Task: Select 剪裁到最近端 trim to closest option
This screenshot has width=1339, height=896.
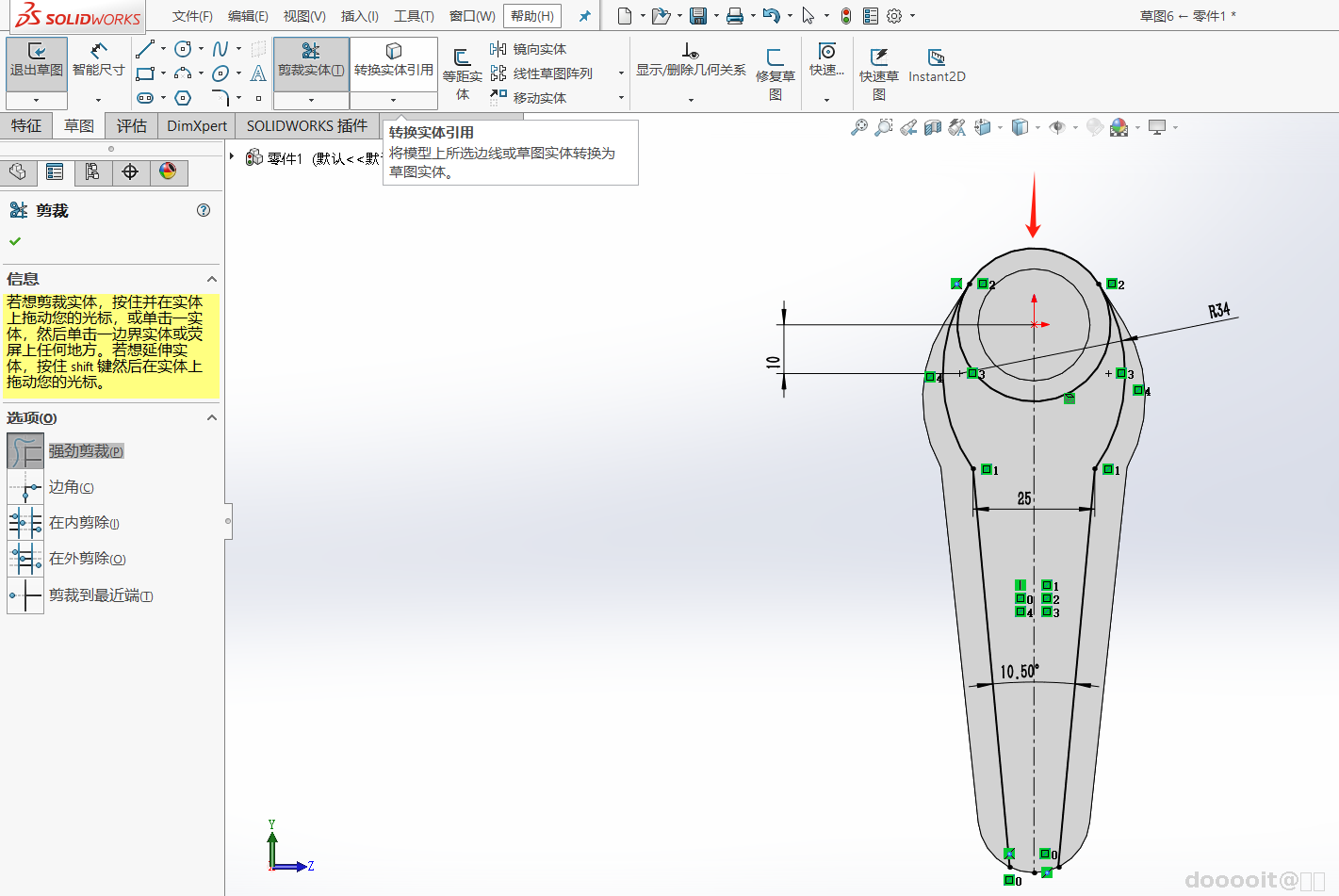Action: tap(25, 595)
